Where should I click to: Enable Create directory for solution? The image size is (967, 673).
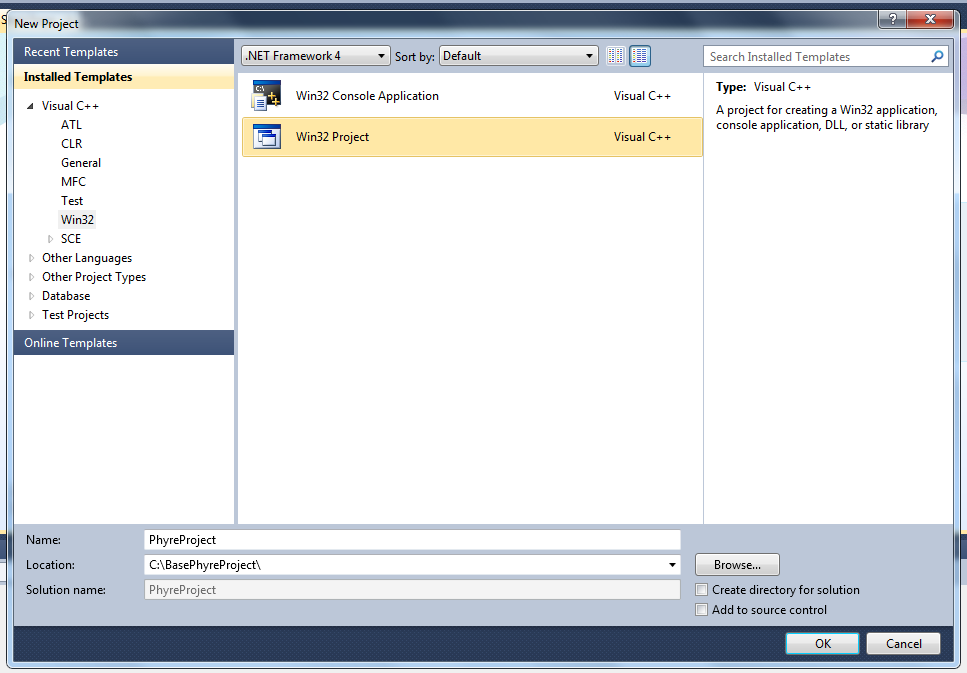[701, 590]
